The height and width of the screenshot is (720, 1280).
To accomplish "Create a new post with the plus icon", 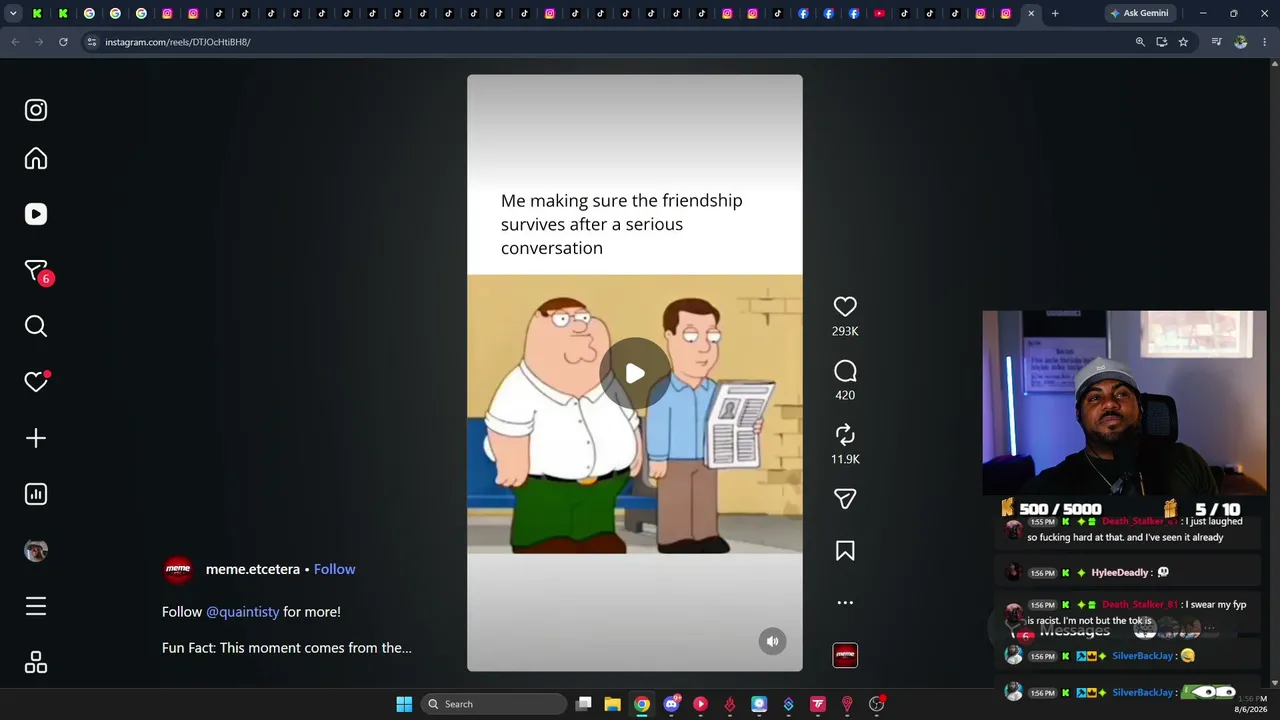I will click(x=36, y=438).
